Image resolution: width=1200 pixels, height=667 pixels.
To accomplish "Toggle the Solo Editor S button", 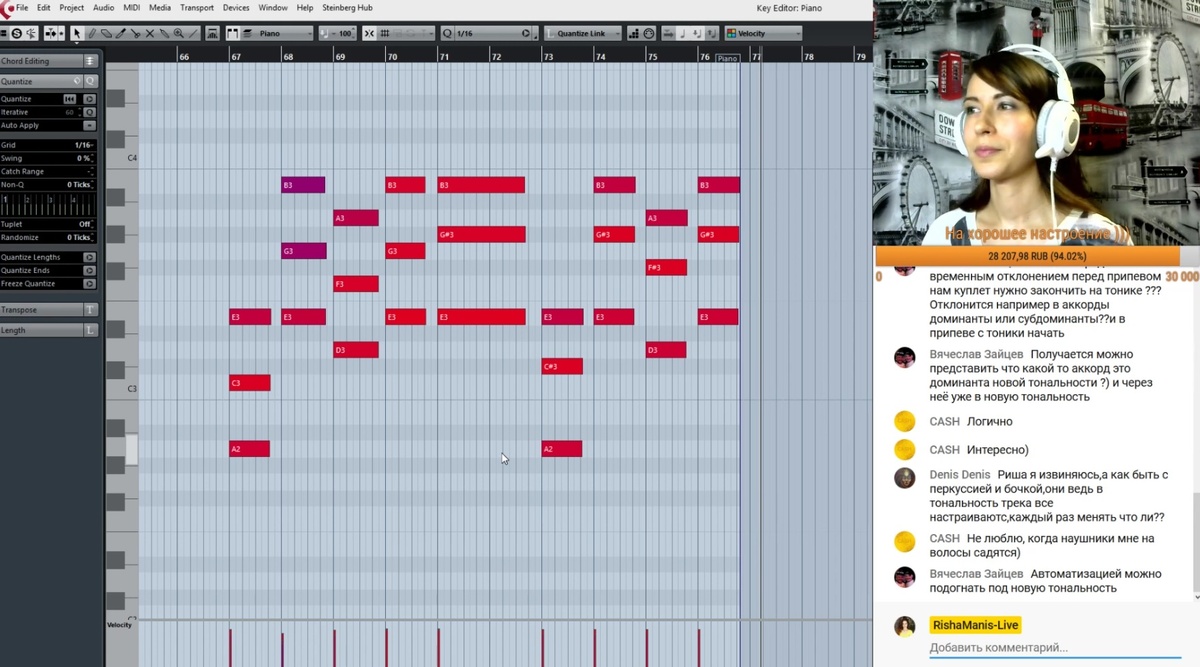I will coord(16,33).
